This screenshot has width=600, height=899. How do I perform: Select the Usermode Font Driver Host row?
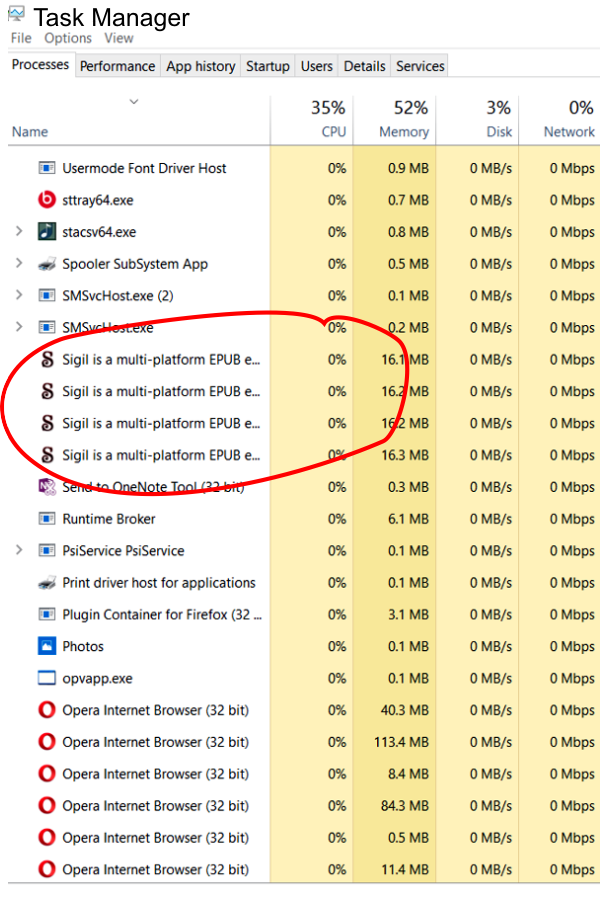tap(304, 168)
